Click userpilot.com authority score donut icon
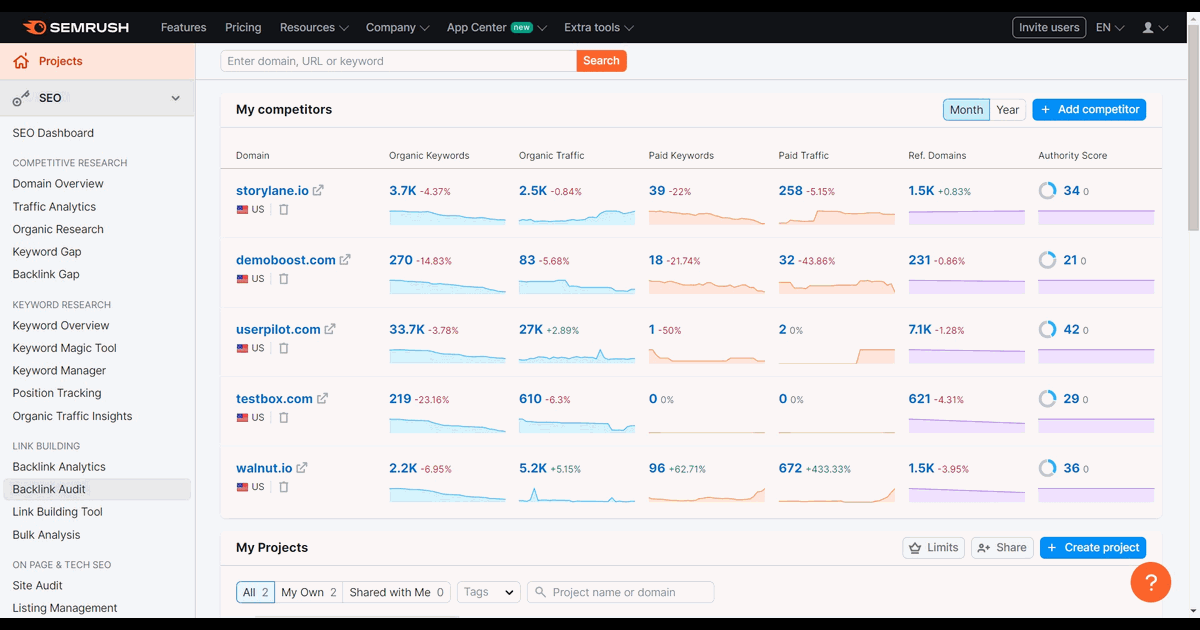This screenshot has height=630, width=1200. 1047,329
